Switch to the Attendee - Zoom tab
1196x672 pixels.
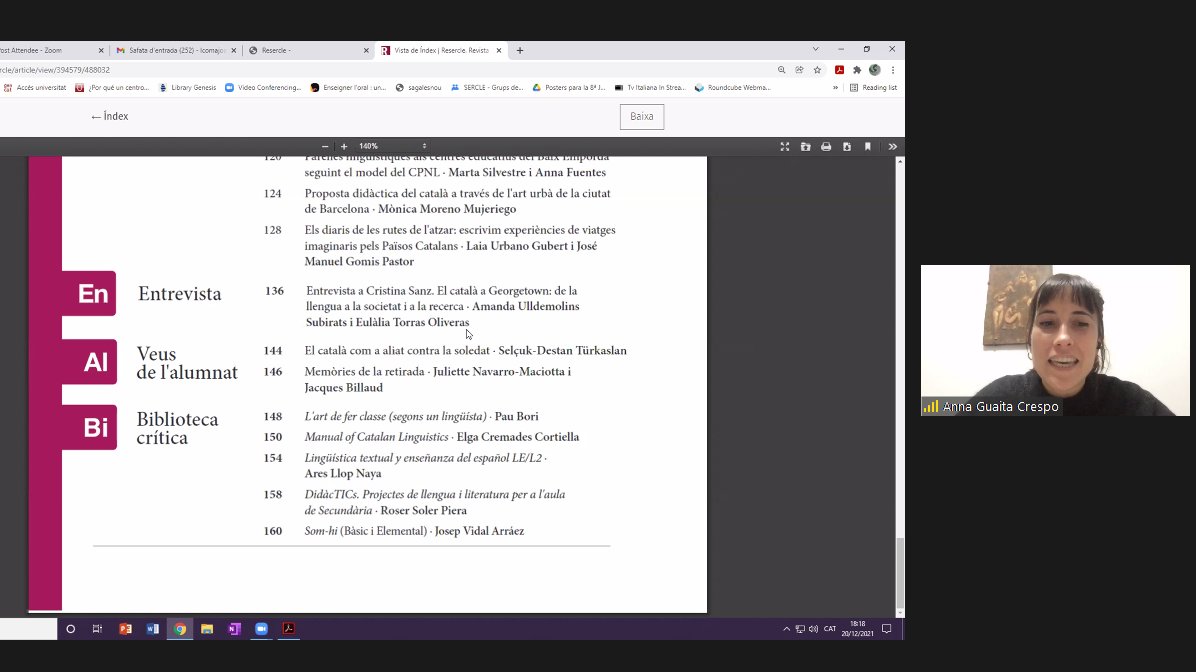52,50
